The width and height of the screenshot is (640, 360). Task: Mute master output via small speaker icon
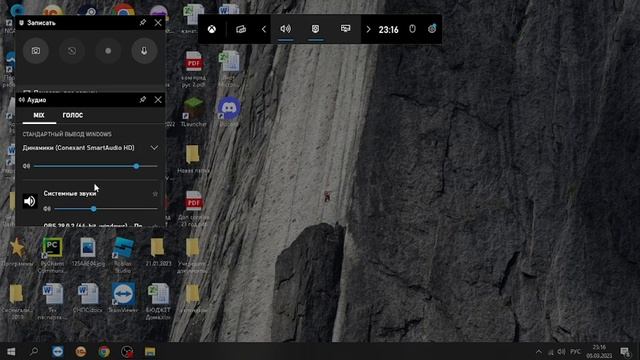click(26, 166)
